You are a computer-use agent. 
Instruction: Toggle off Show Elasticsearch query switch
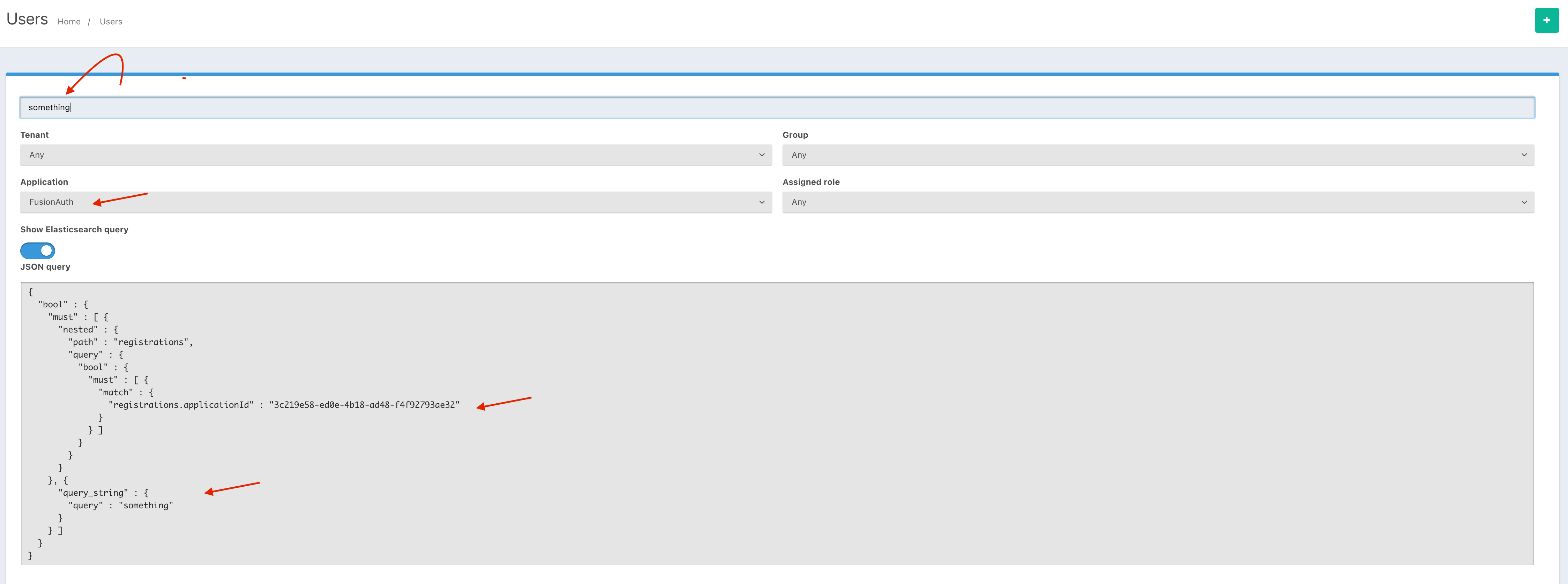(x=38, y=250)
